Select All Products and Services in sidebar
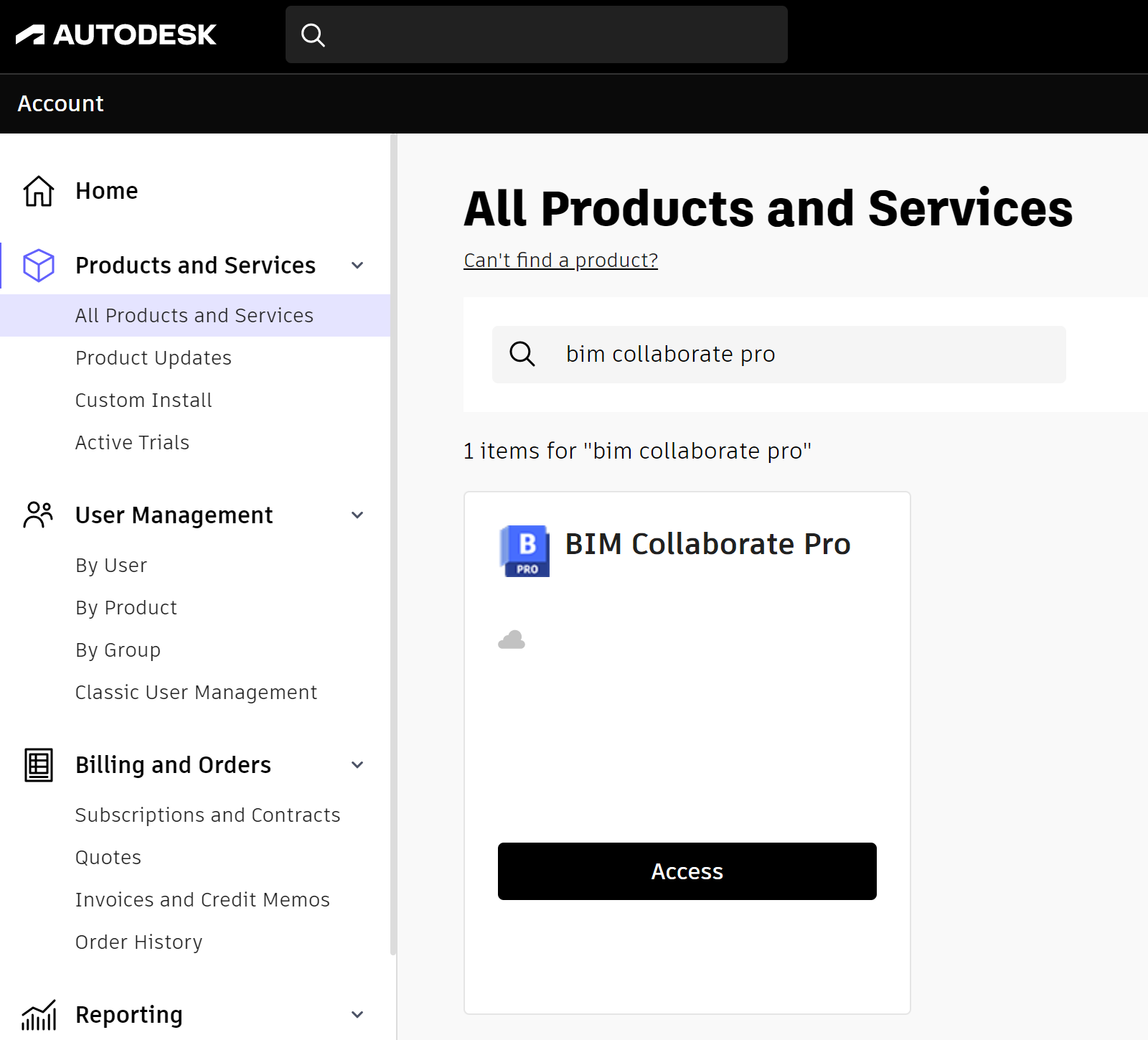The height and width of the screenshot is (1040, 1148). [x=194, y=315]
